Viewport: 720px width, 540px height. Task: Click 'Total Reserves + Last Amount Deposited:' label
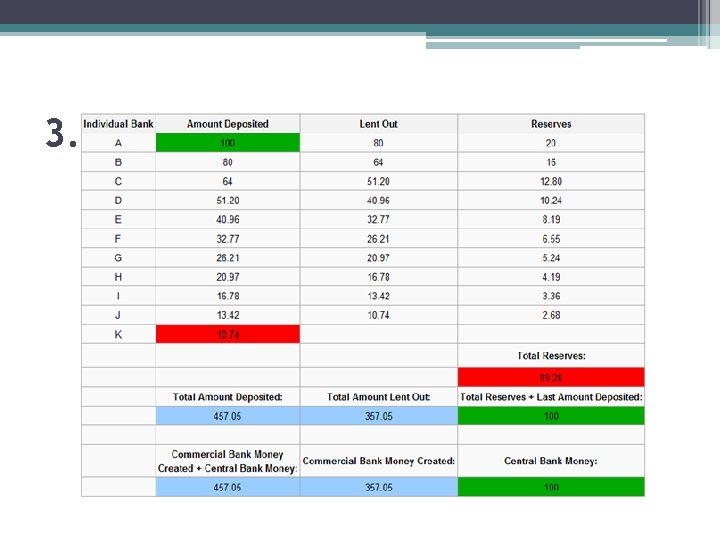coord(551,397)
